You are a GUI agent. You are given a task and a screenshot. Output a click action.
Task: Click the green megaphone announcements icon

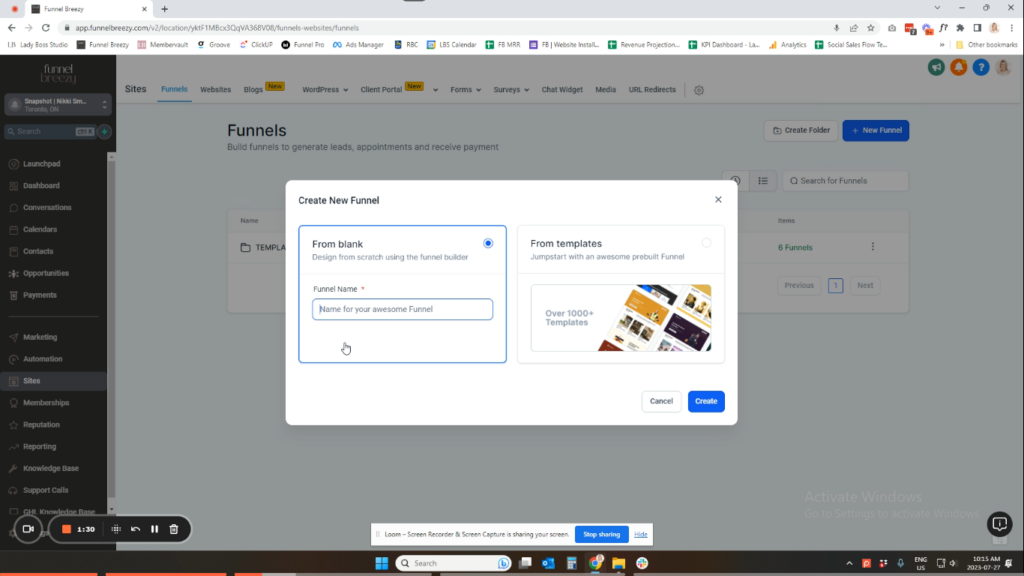click(x=935, y=67)
